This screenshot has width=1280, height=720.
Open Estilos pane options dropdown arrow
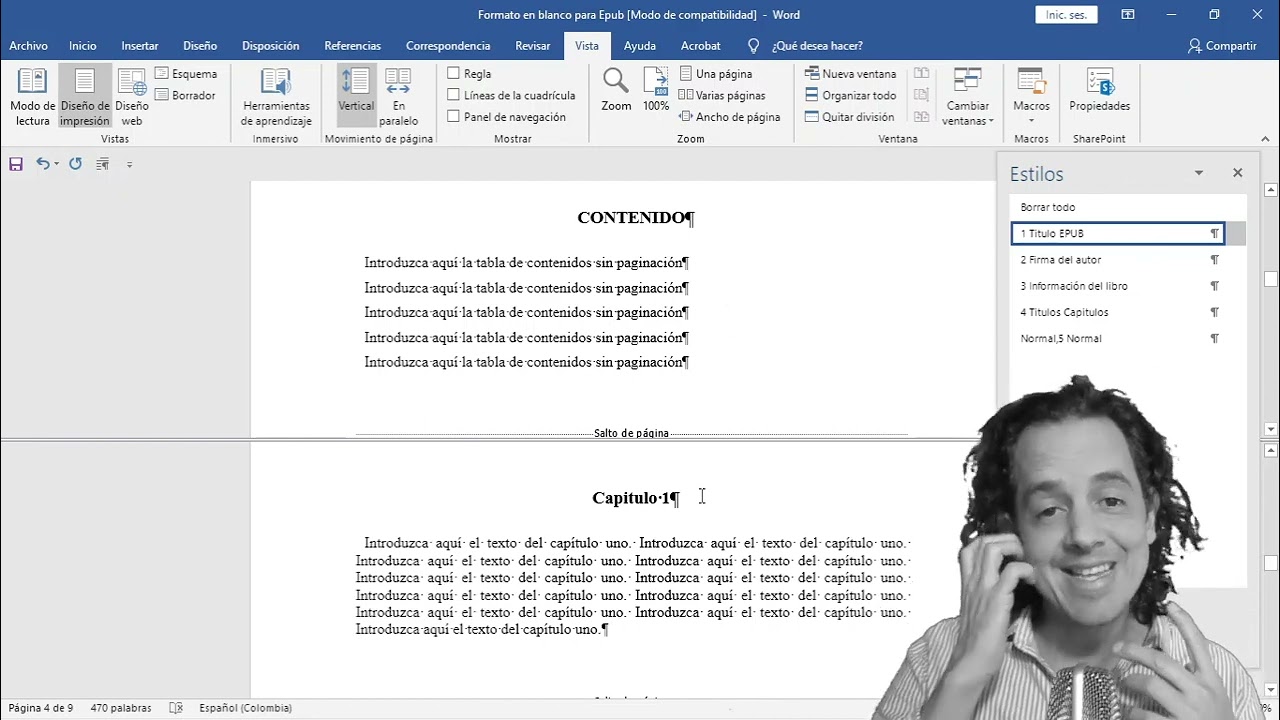click(1199, 173)
